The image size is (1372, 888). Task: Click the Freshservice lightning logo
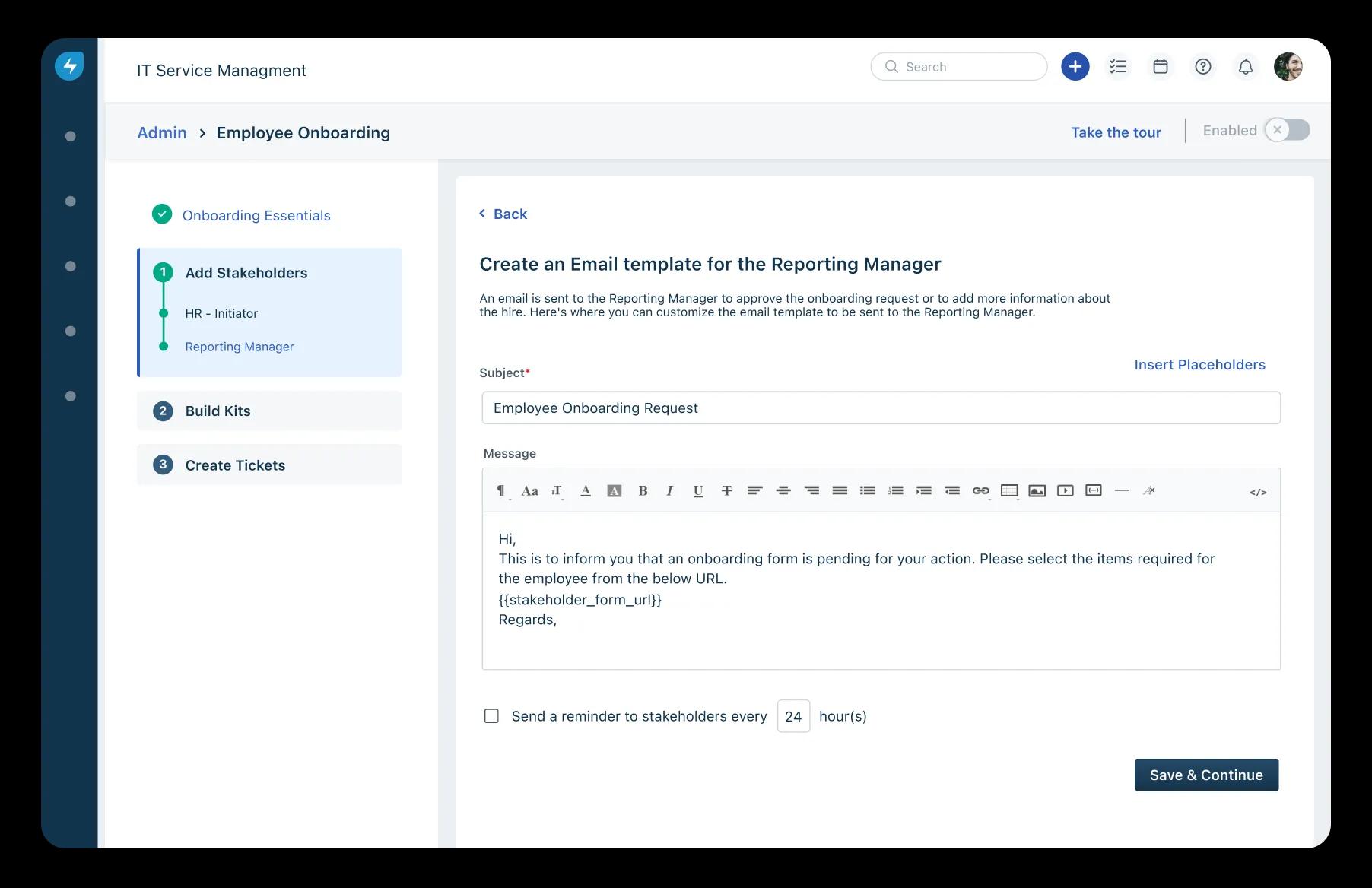tap(69, 66)
